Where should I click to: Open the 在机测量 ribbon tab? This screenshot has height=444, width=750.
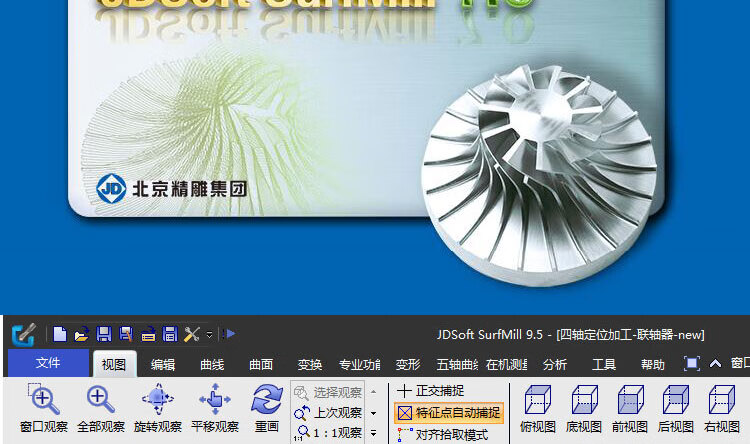[x=506, y=365]
